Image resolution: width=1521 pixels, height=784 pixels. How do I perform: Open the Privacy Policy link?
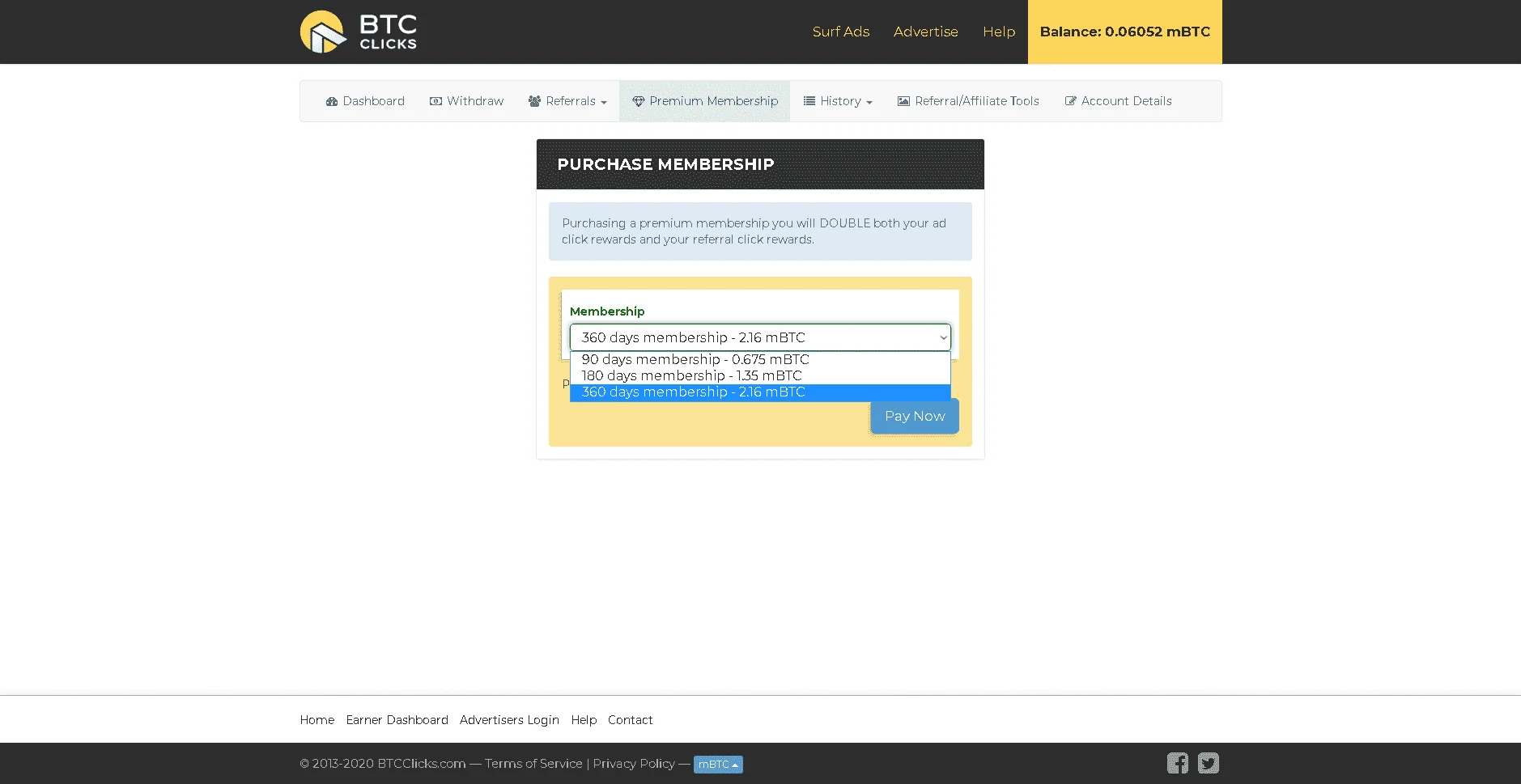click(634, 763)
